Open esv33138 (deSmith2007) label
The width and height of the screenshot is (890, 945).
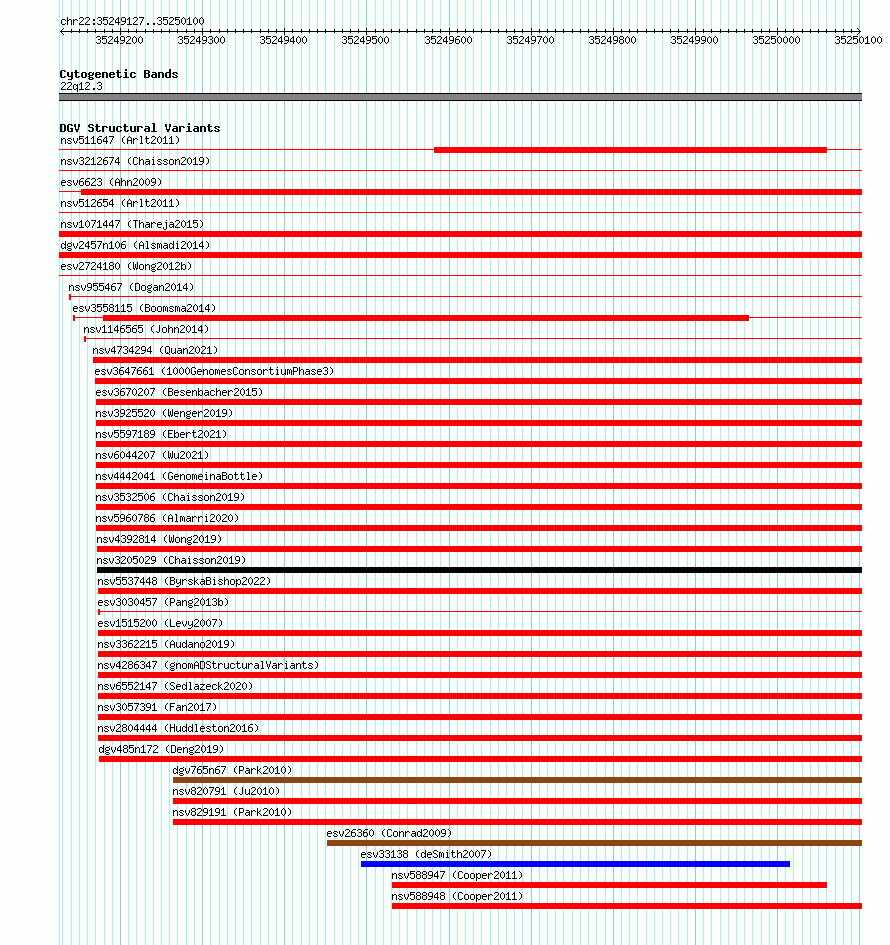pos(426,855)
